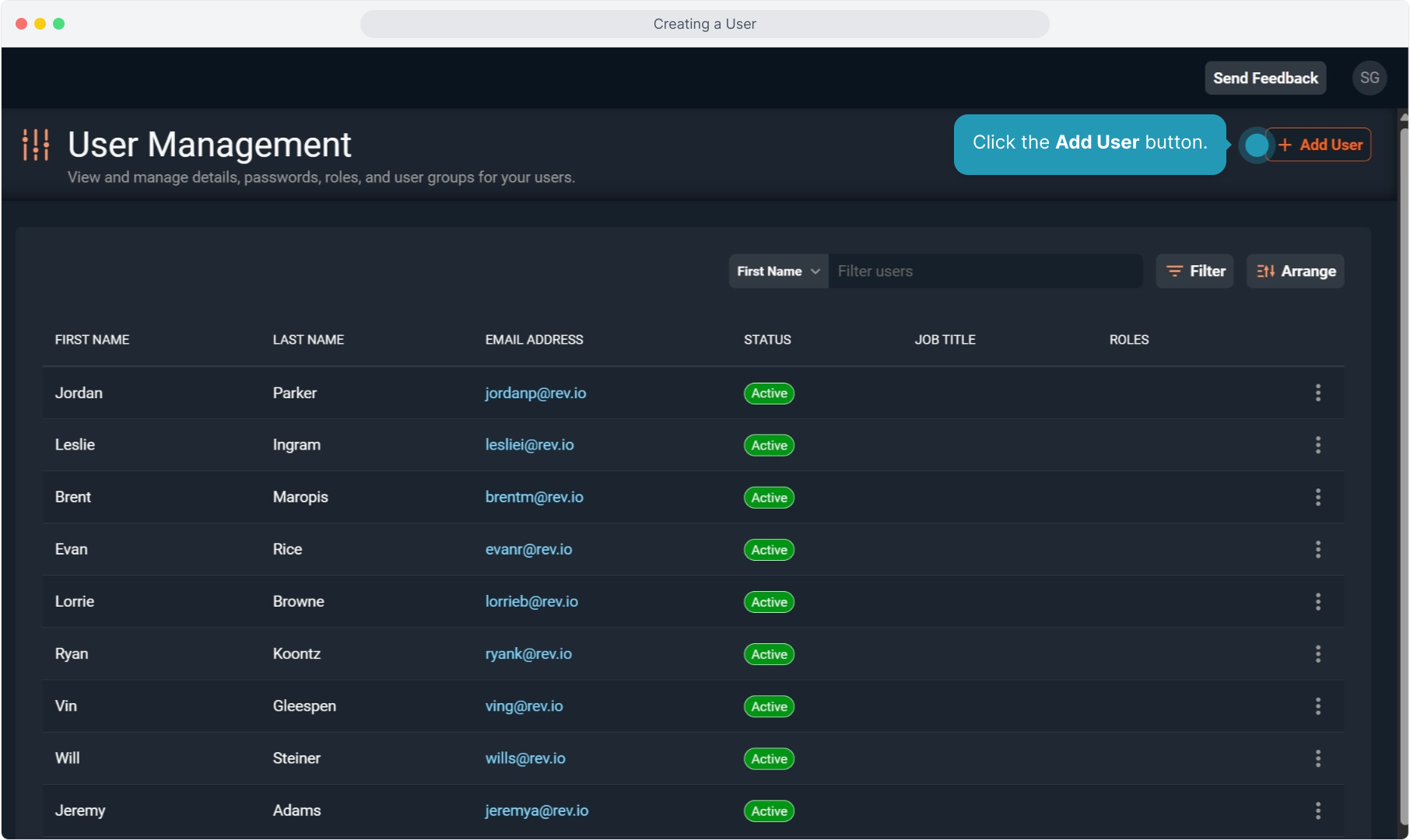This screenshot has height=840, width=1410.
Task: Expand the First Name filter dropdown
Action: [x=778, y=271]
